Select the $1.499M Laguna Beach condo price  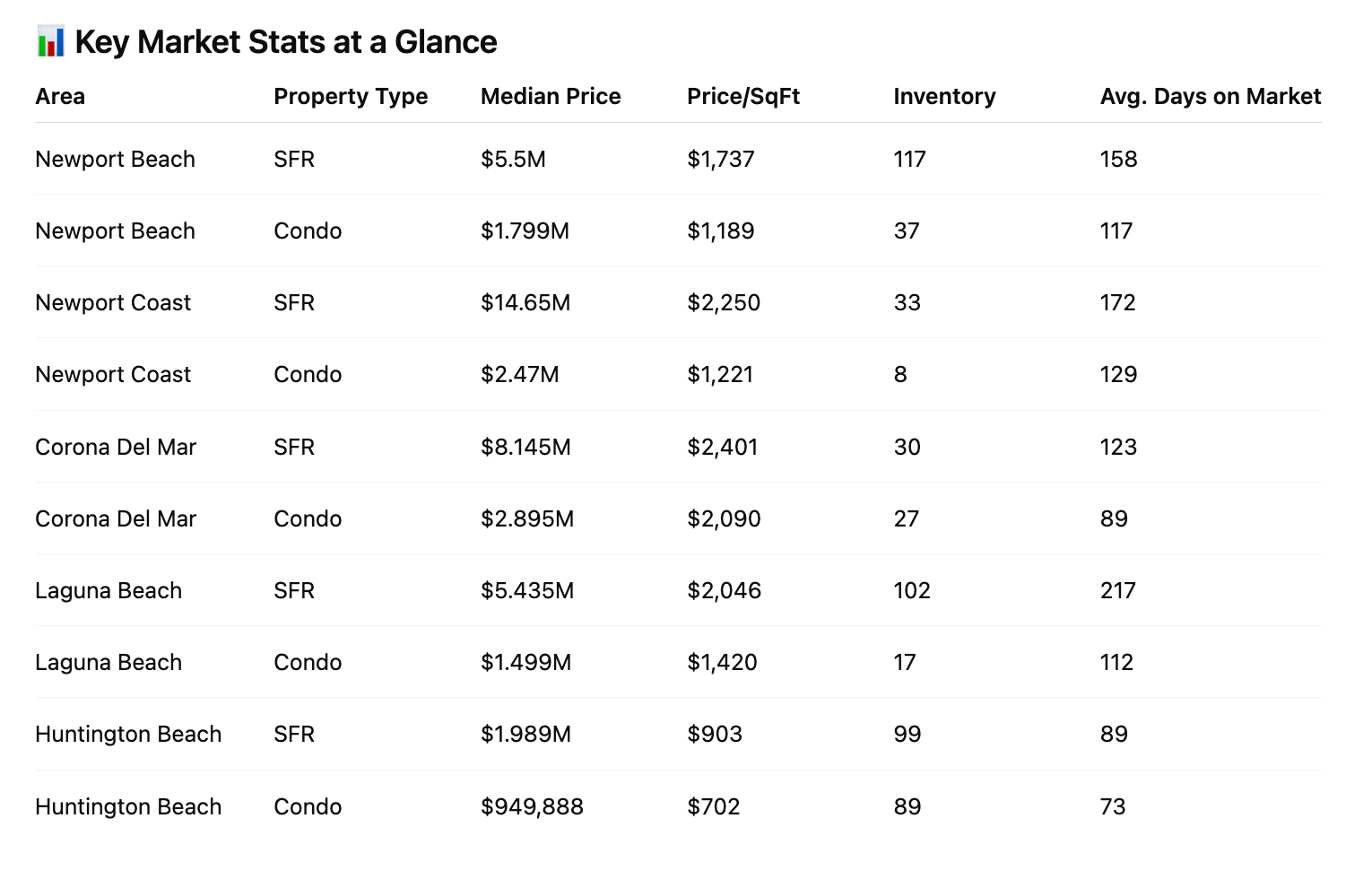pyautogui.click(x=525, y=662)
